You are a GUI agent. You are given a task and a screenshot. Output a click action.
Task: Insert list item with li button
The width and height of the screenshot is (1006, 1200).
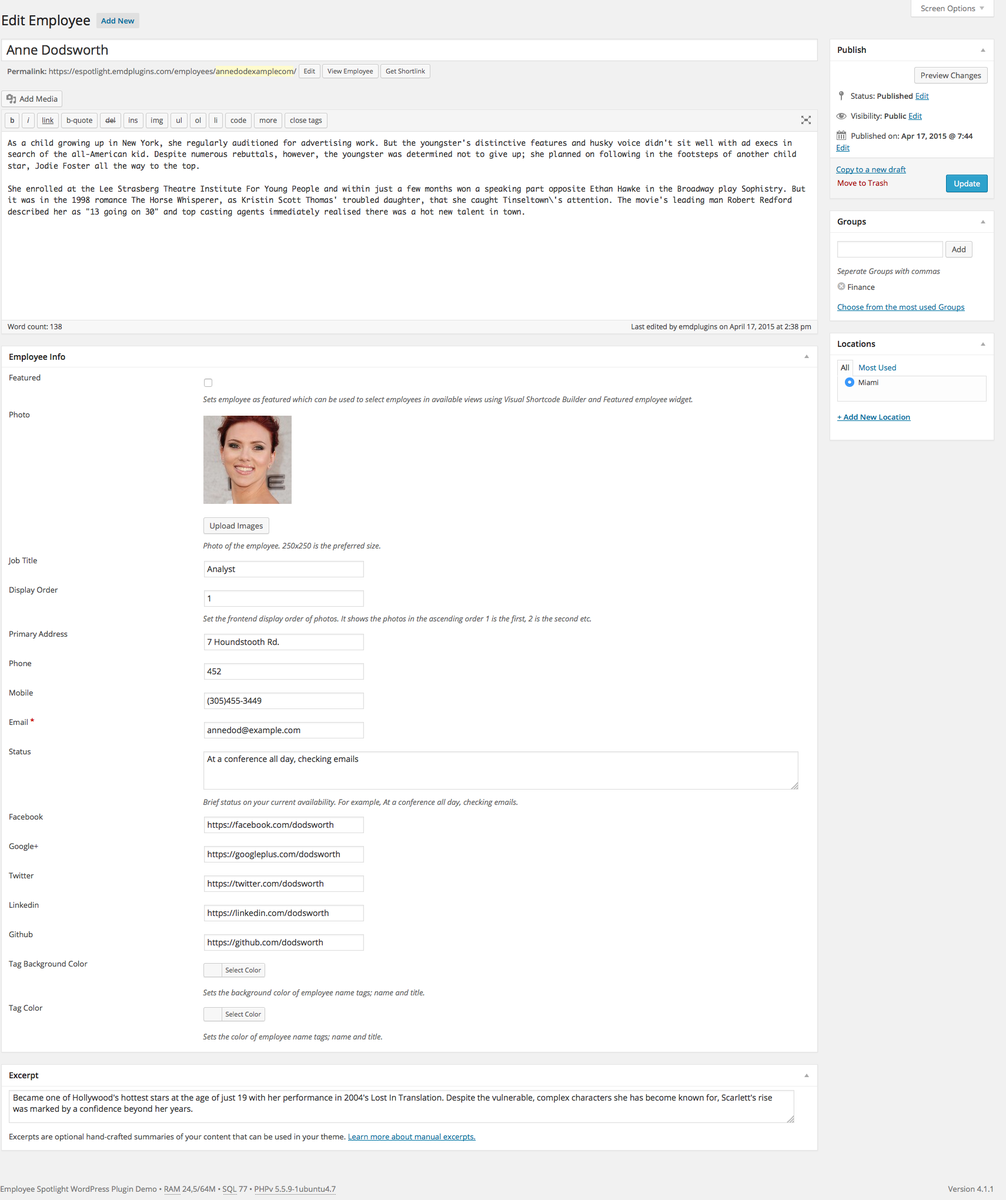pyautogui.click(x=216, y=120)
